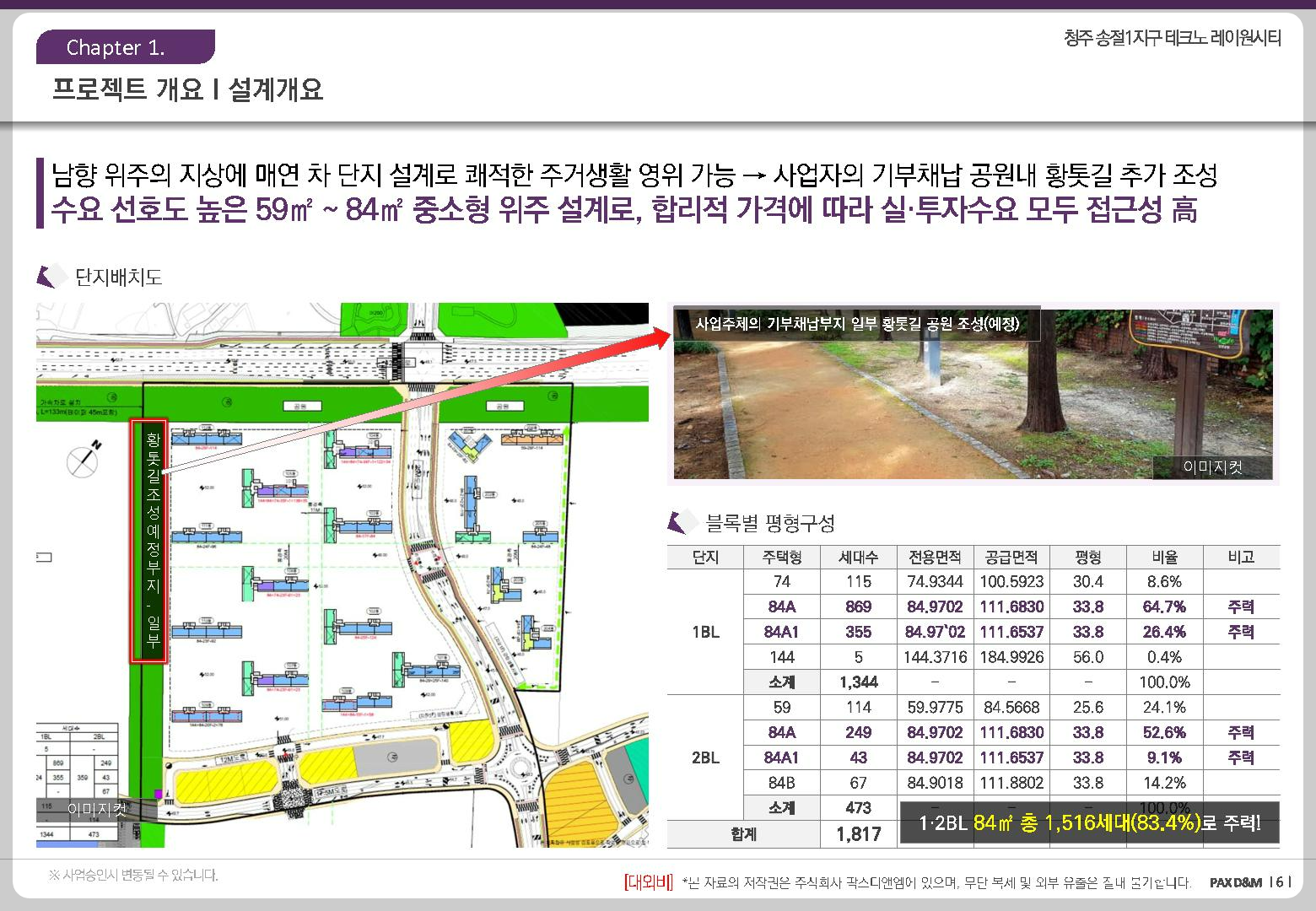Viewport: 1316px width, 911px height.
Task: Select the 단지배치도 section heading
Action: tap(119, 277)
